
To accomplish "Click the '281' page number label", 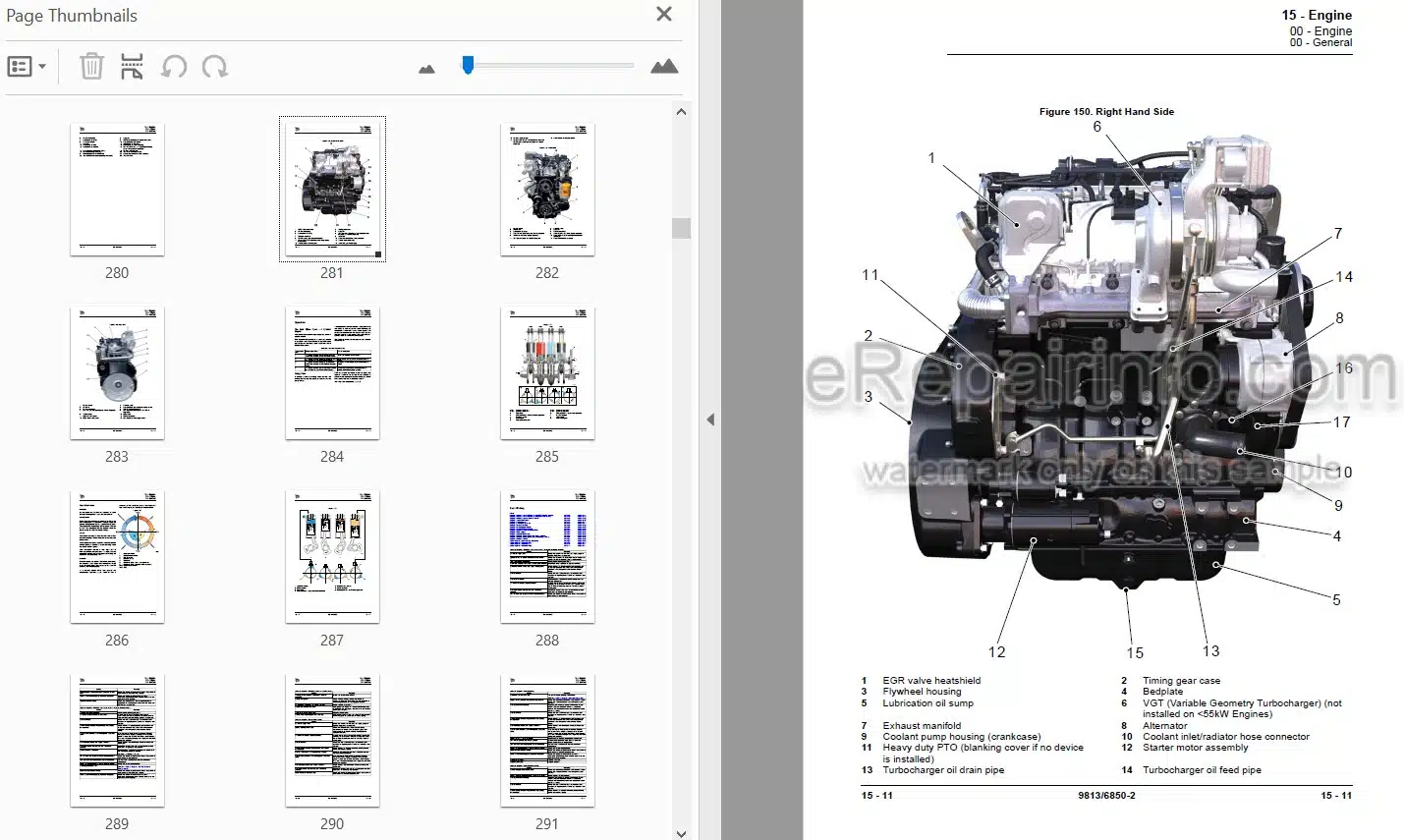I will coord(332,273).
